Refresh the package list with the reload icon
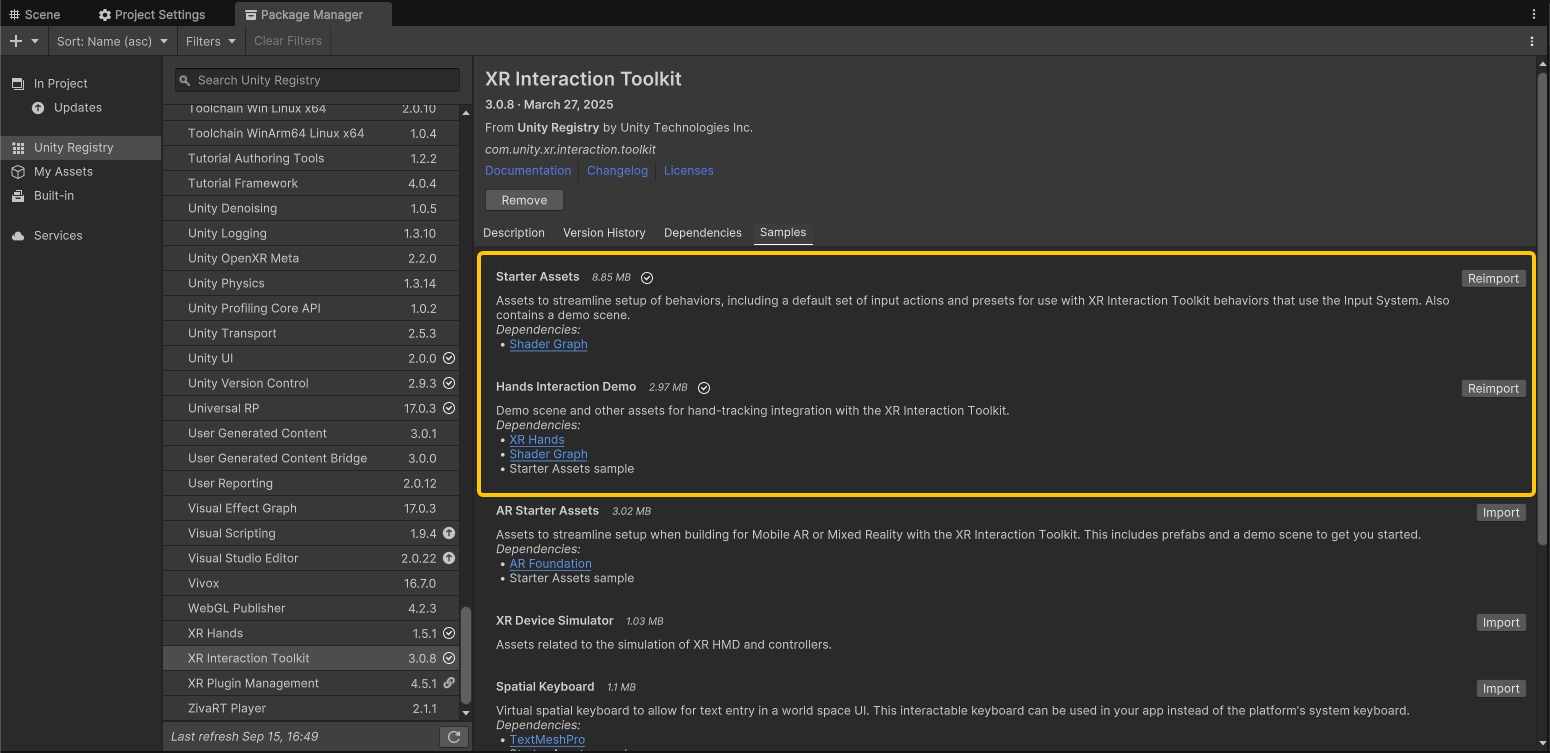This screenshot has height=753, width=1550. (x=454, y=737)
